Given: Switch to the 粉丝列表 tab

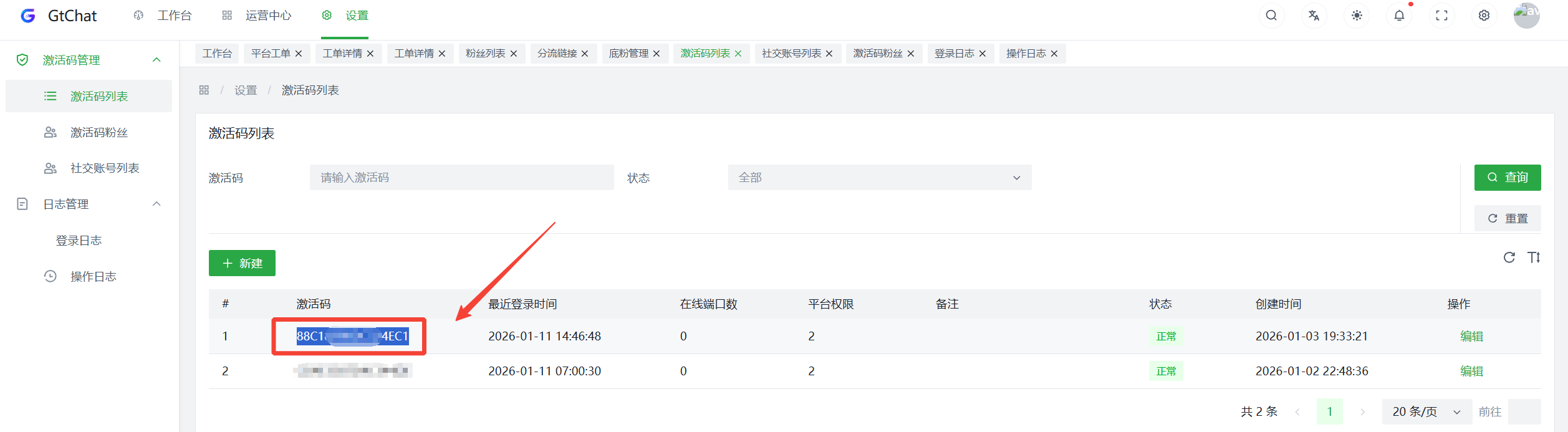Looking at the screenshot, I should pyautogui.click(x=485, y=54).
